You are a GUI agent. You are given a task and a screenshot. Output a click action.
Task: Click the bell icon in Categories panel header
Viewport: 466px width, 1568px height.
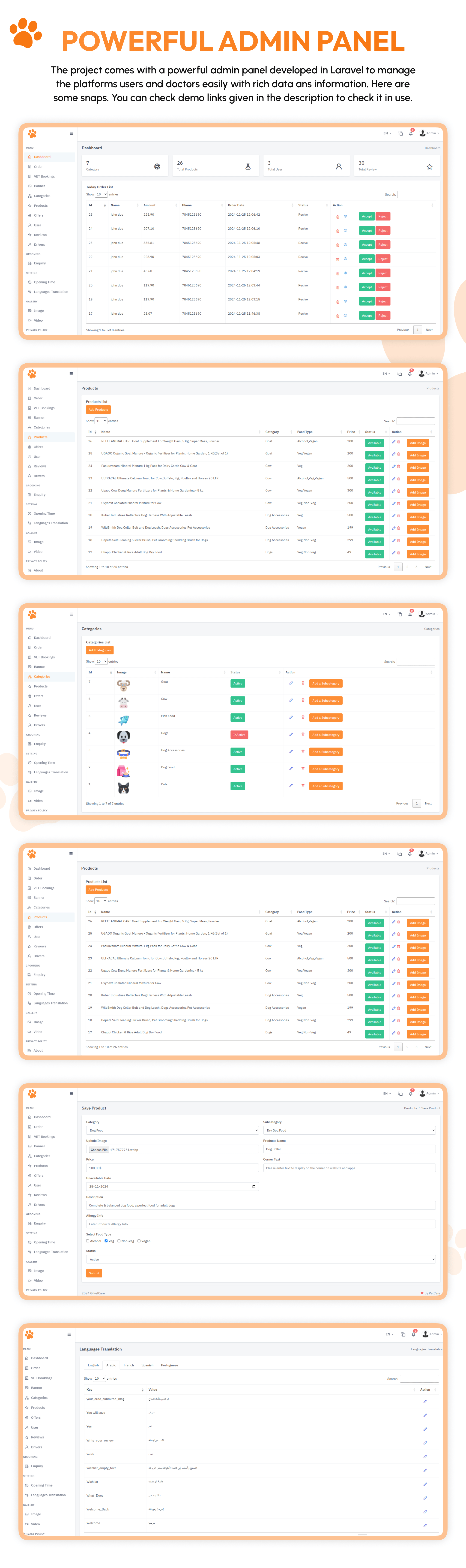pyautogui.click(x=410, y=614)
